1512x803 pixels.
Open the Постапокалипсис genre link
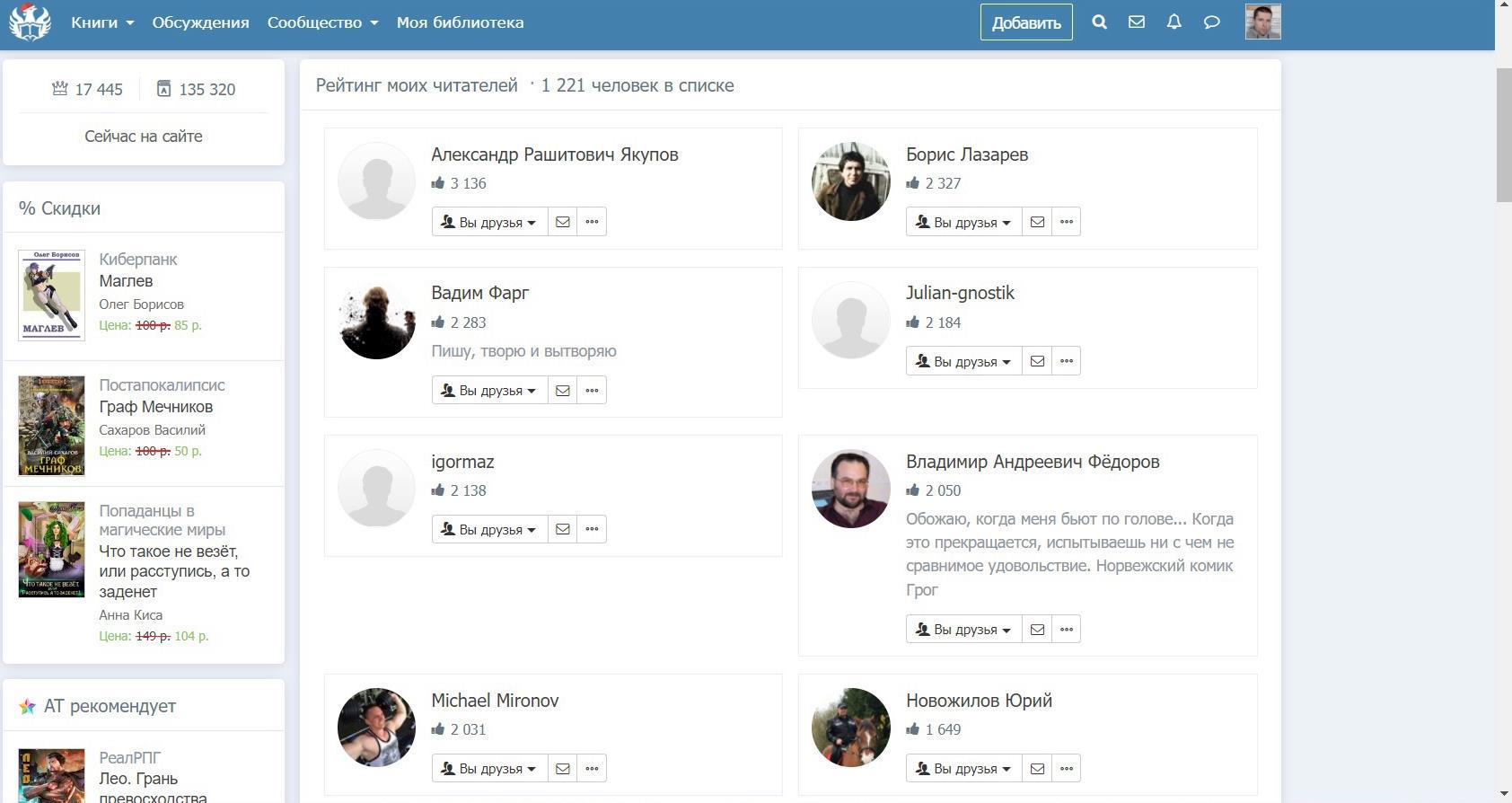coord(162,385)
